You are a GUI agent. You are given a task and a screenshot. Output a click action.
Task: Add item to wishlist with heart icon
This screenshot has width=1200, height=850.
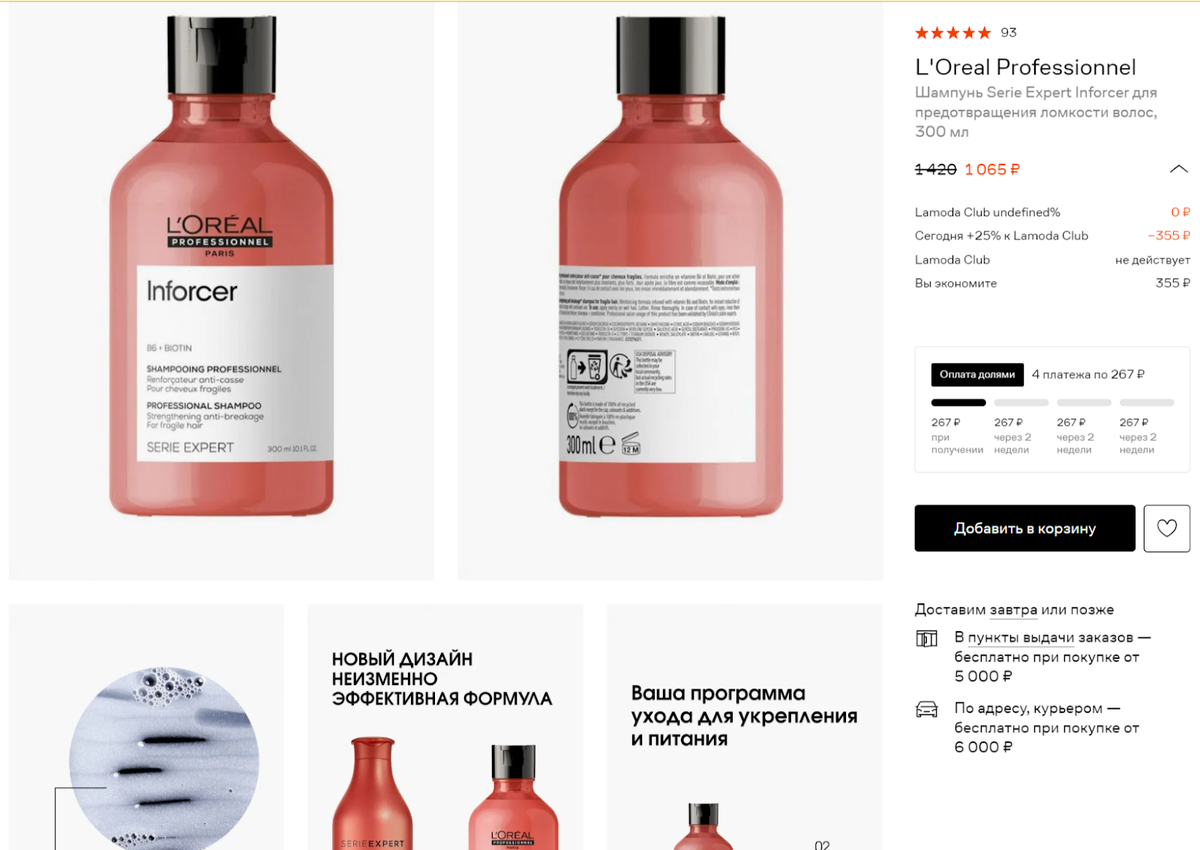click(1167, 528)
